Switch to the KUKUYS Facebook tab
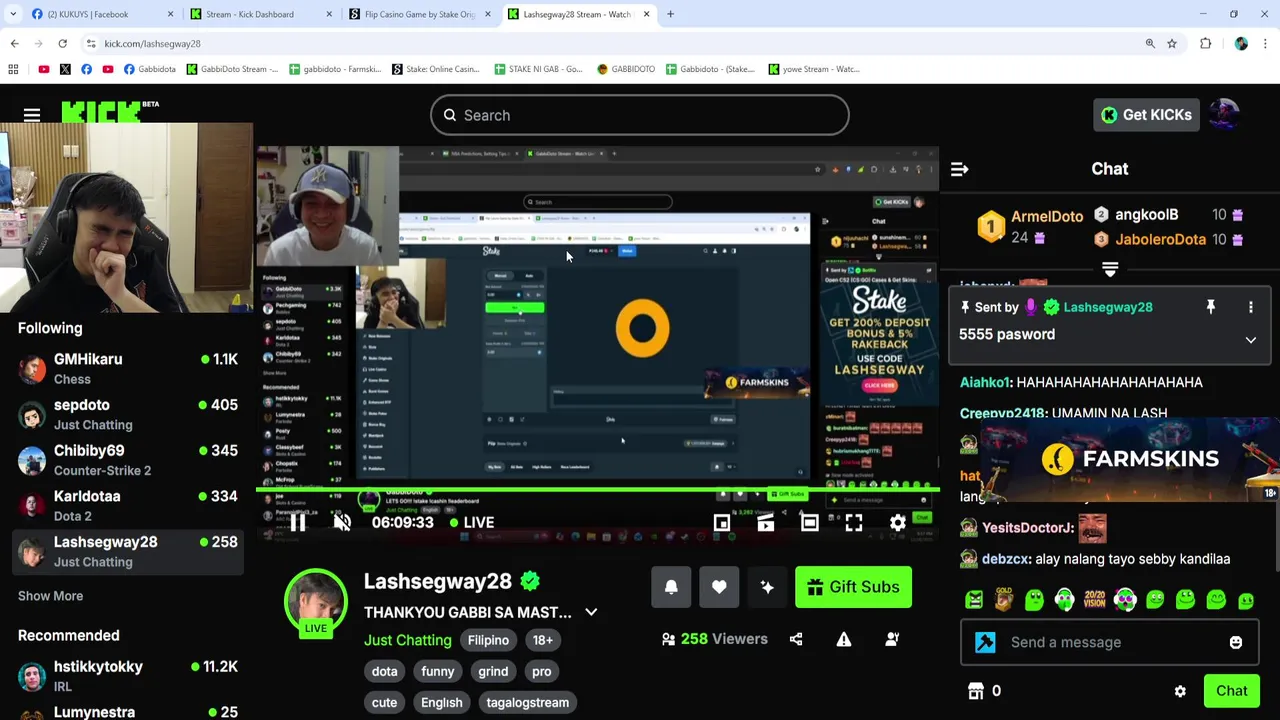The height and width of the screenshot is (720, 1280). [x=102, y=14]
